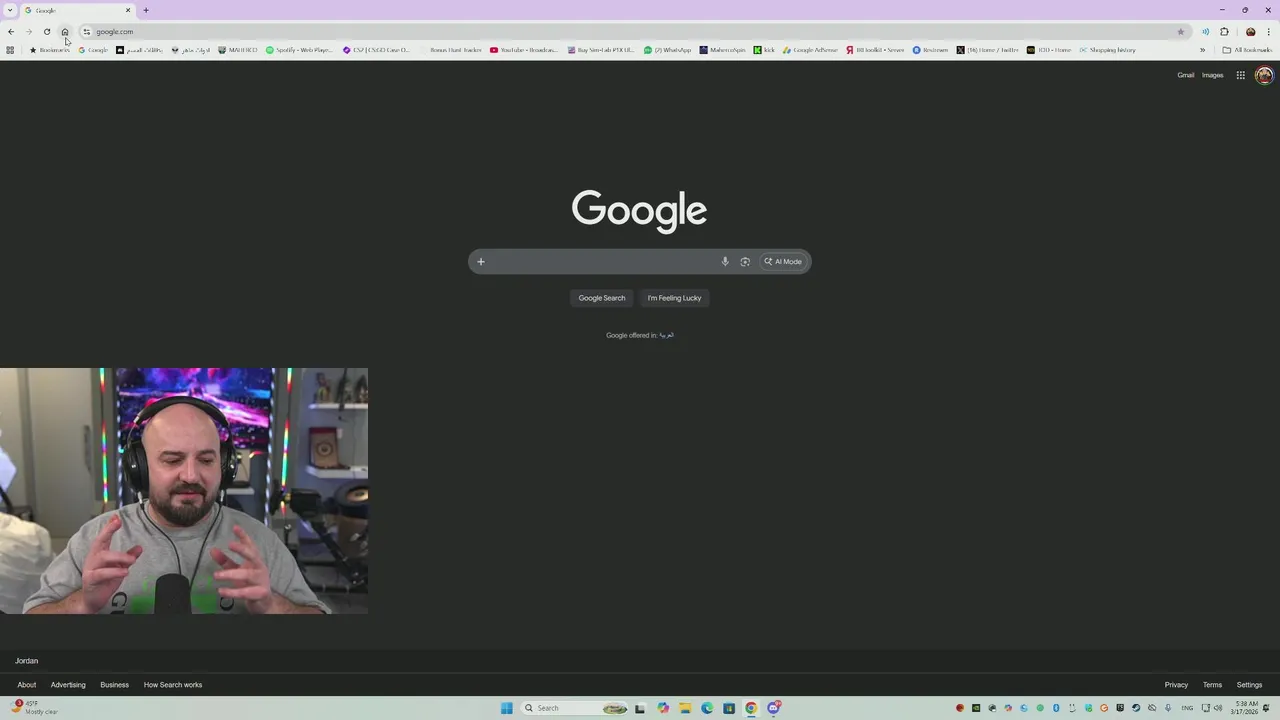
Task: Open the Apps grid in bookmarks bar
Action: click(x=10, y=50)
